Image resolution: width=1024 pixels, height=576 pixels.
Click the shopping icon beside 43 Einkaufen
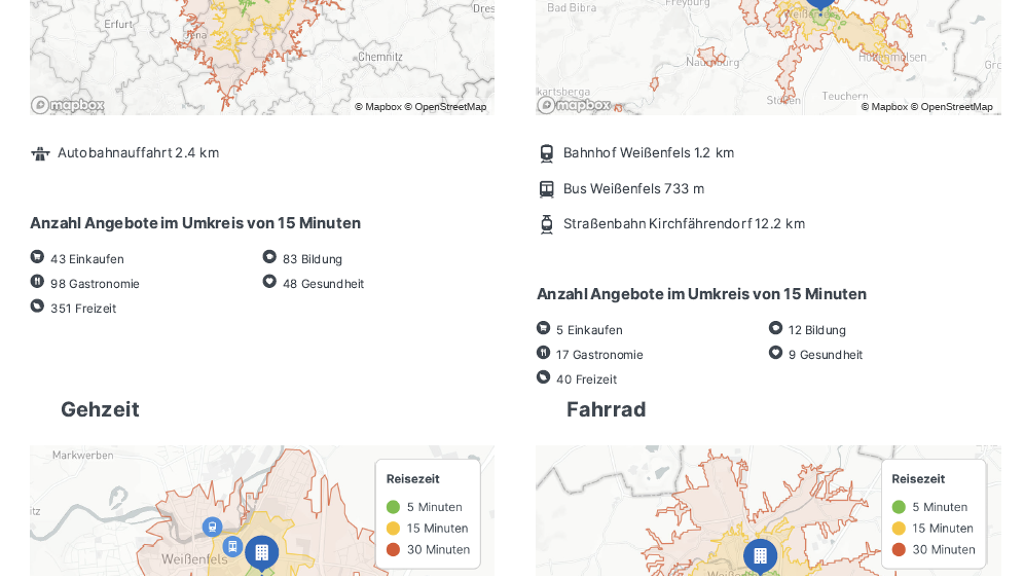(x=37, y=257)
